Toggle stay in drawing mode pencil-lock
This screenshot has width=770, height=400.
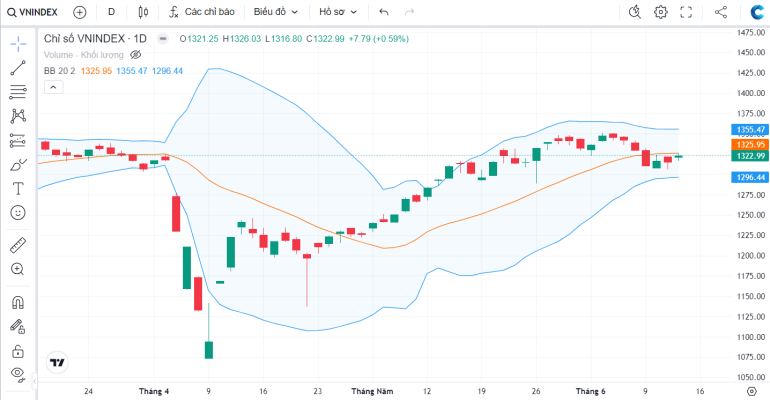(x=18, y=326)
